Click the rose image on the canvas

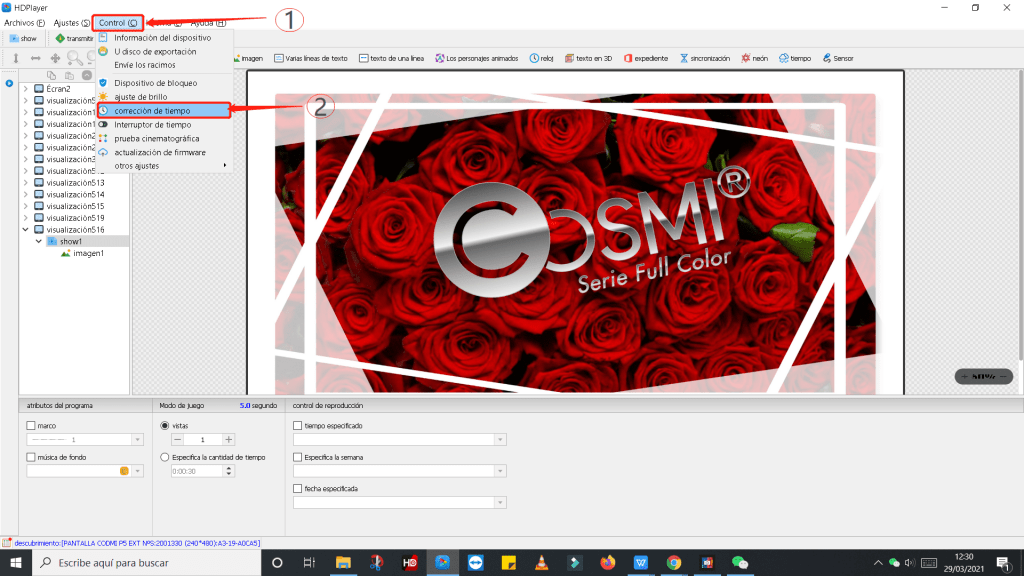point(575,244)
